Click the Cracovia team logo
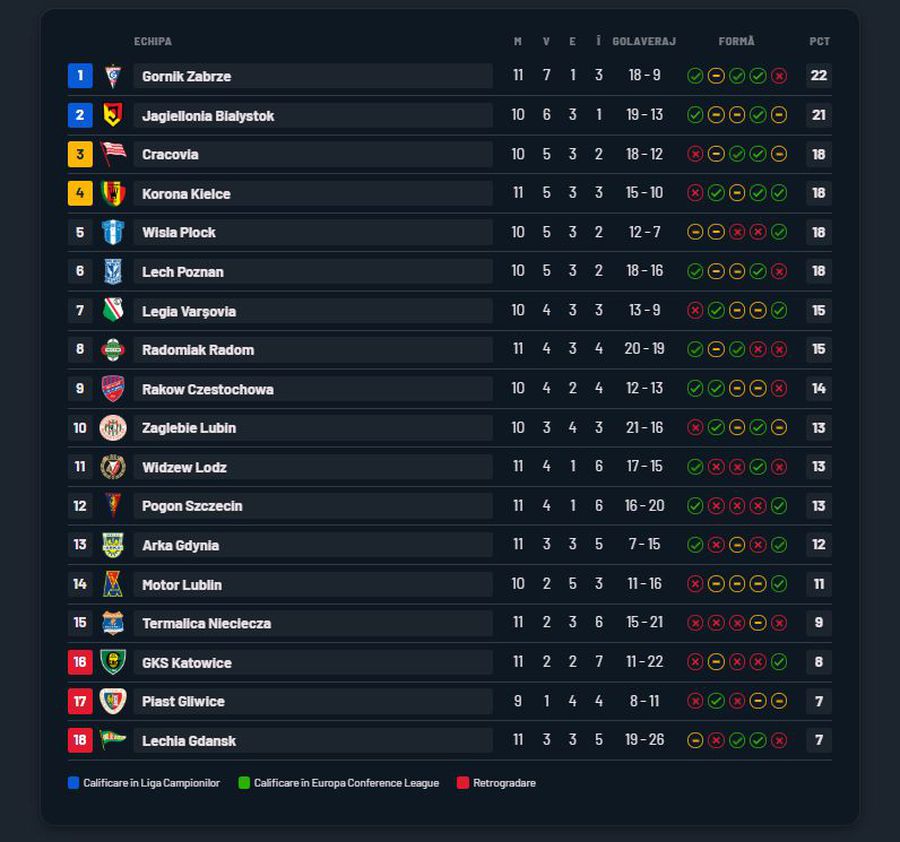The height and width of the screenshot is (842, 900). (113, 154)
